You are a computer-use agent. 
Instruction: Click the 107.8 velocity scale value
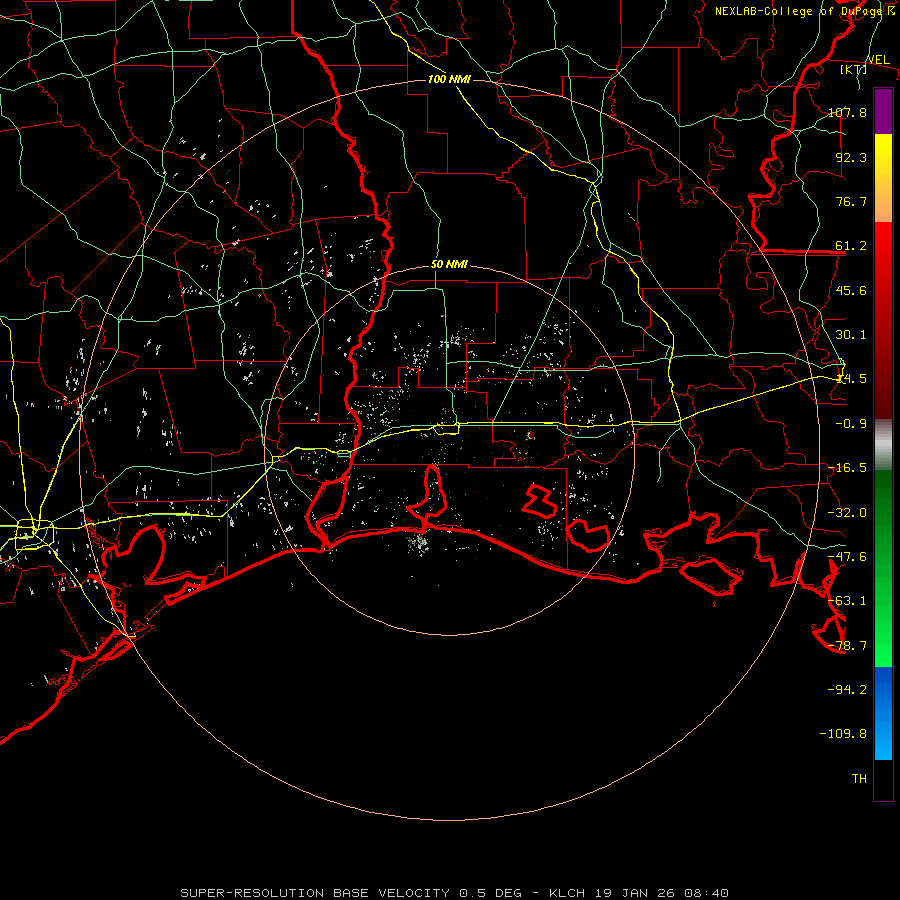click(847, 112)
